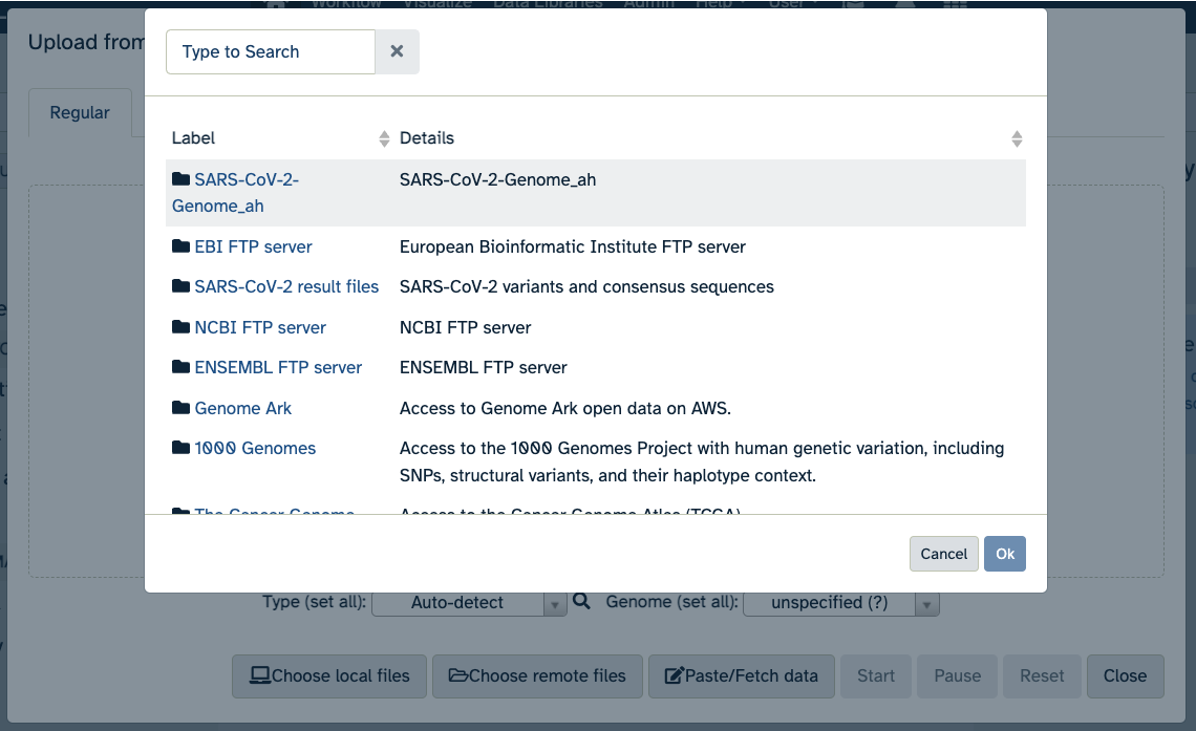Screen dimensions: 1196x732
Task: Click the Type to Search field
Action: [270, 52]
